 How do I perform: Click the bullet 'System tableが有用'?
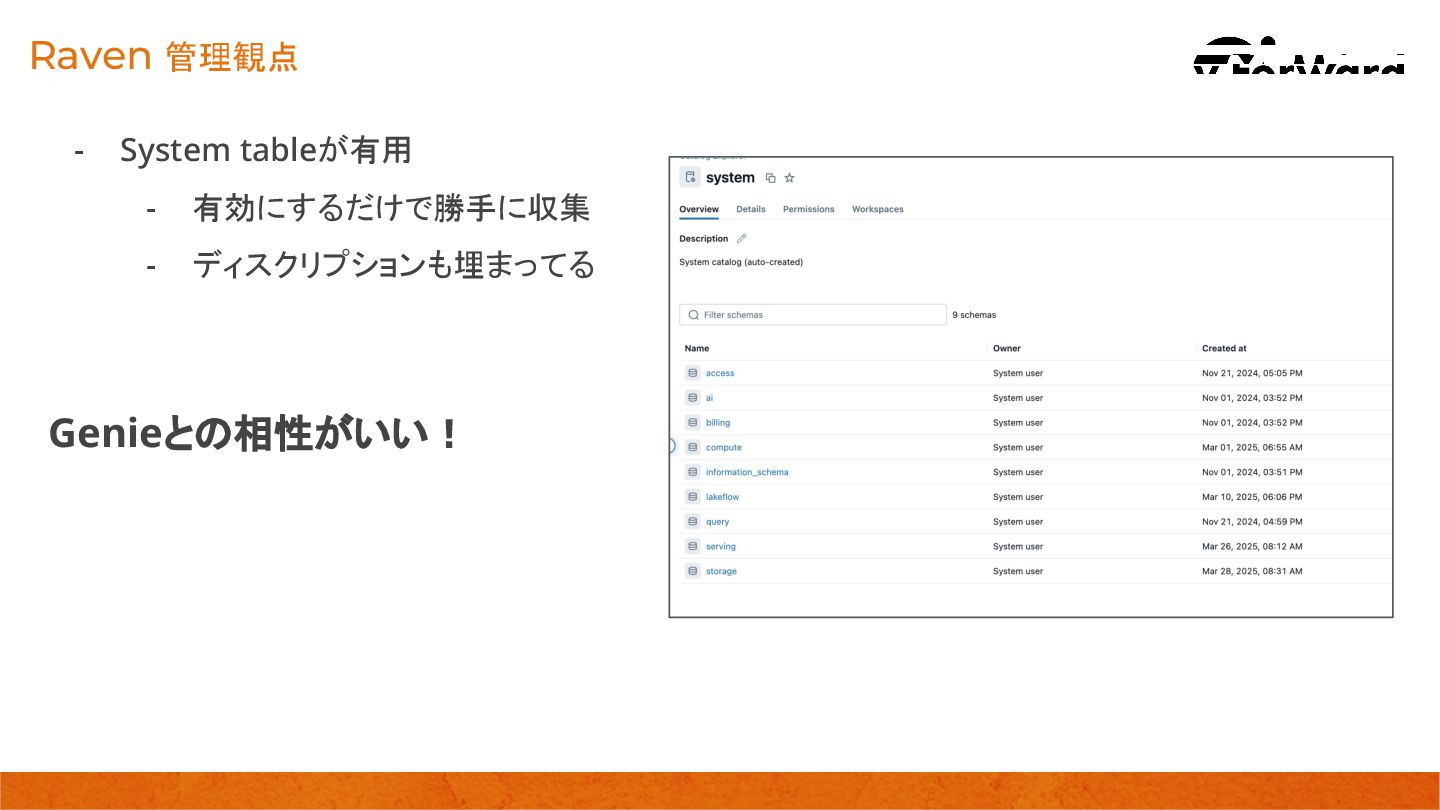[266, 150]
